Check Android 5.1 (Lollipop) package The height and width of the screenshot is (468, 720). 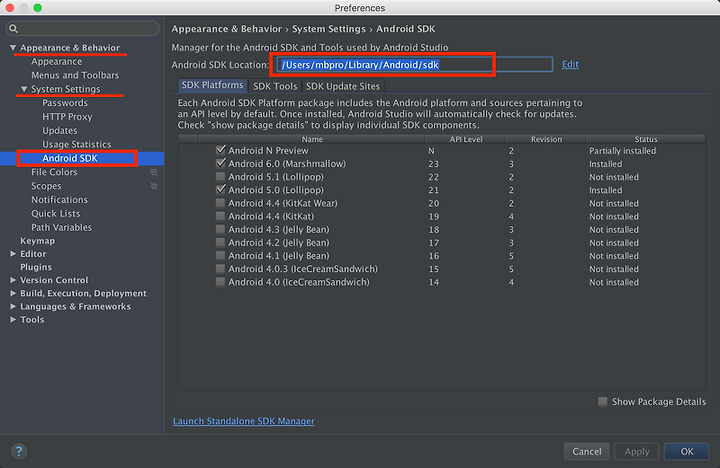click(220, 176)
